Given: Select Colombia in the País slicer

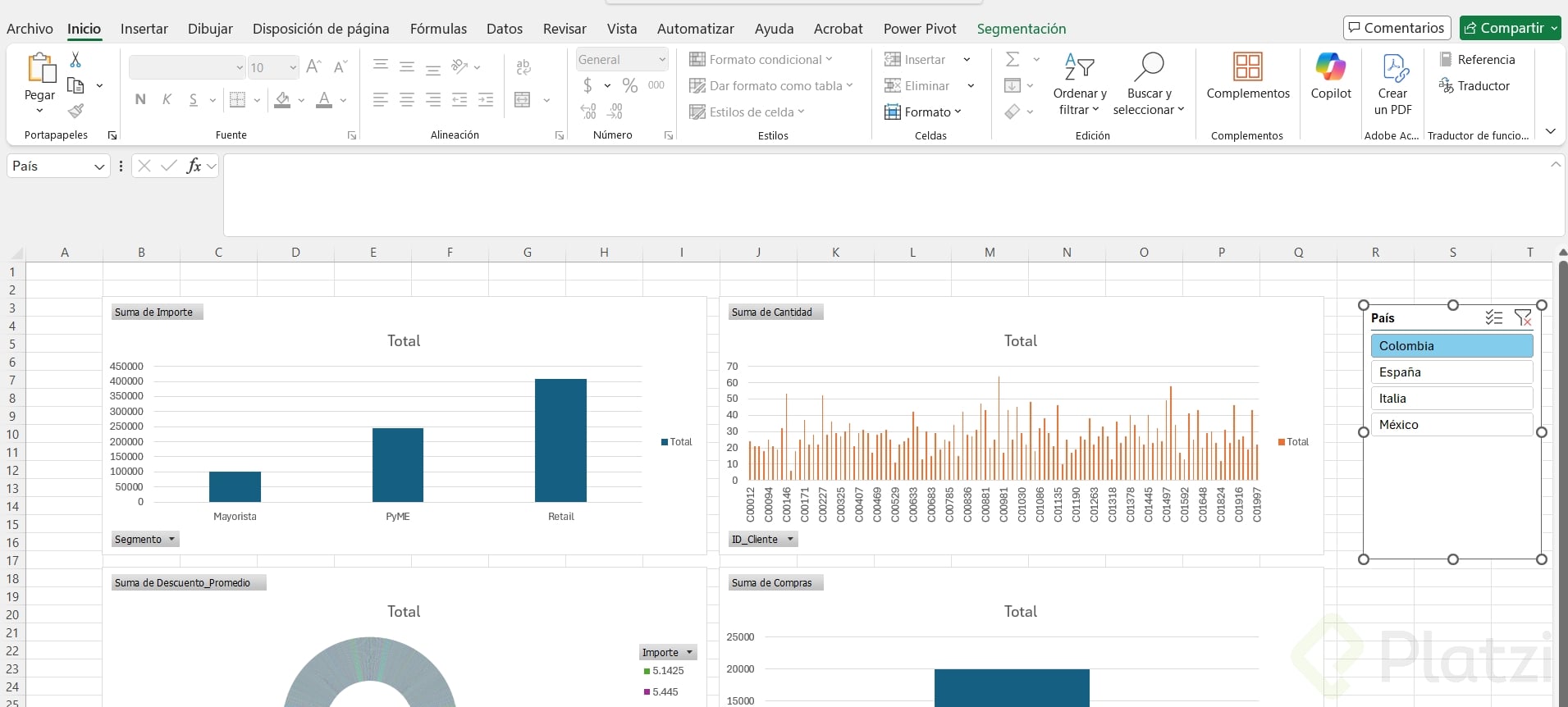Looking at the screenshot, I should coord(1451,346).
